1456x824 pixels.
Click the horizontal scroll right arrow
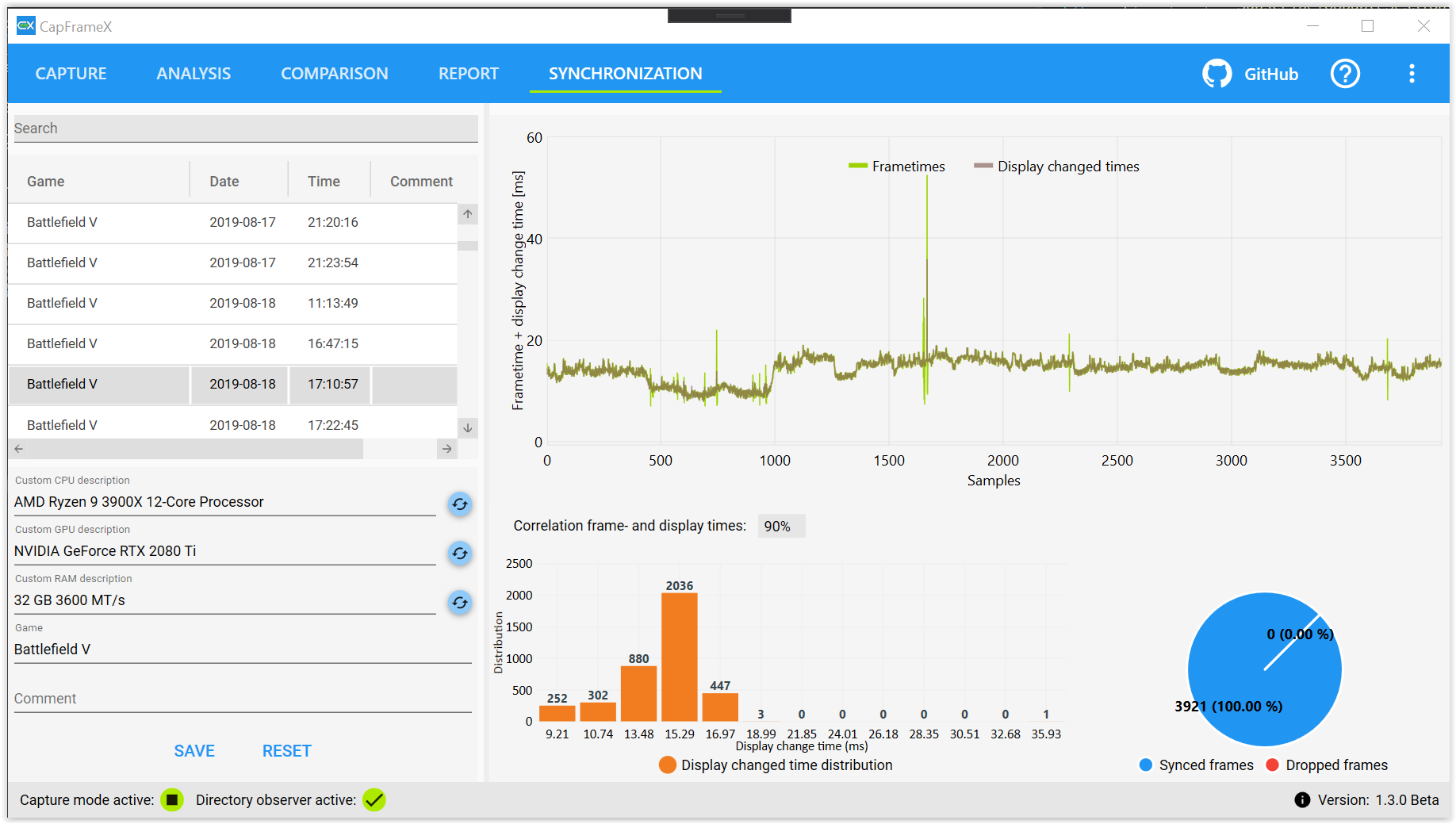(x=447, y=449)
